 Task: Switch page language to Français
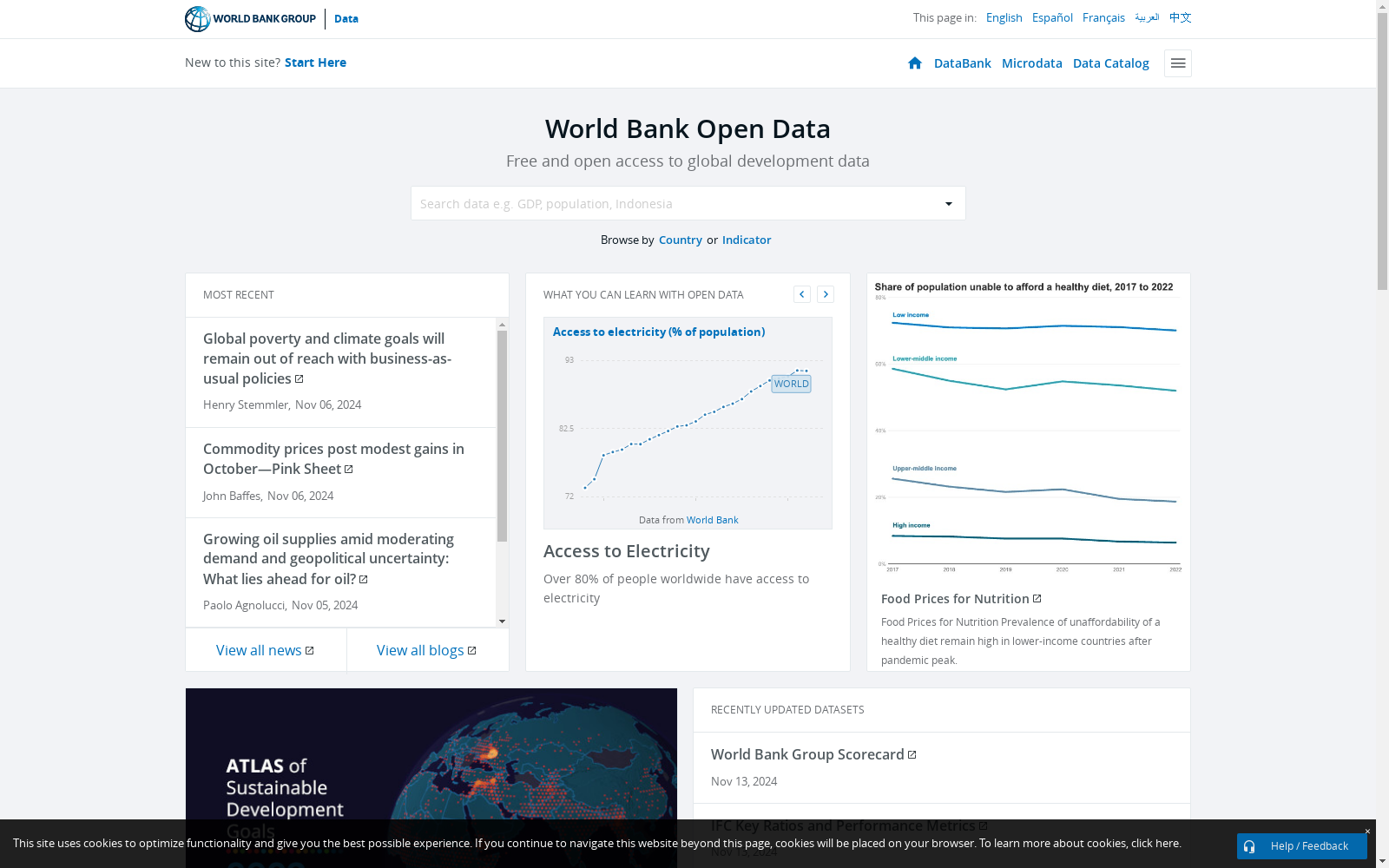(x=1103, y=17)
